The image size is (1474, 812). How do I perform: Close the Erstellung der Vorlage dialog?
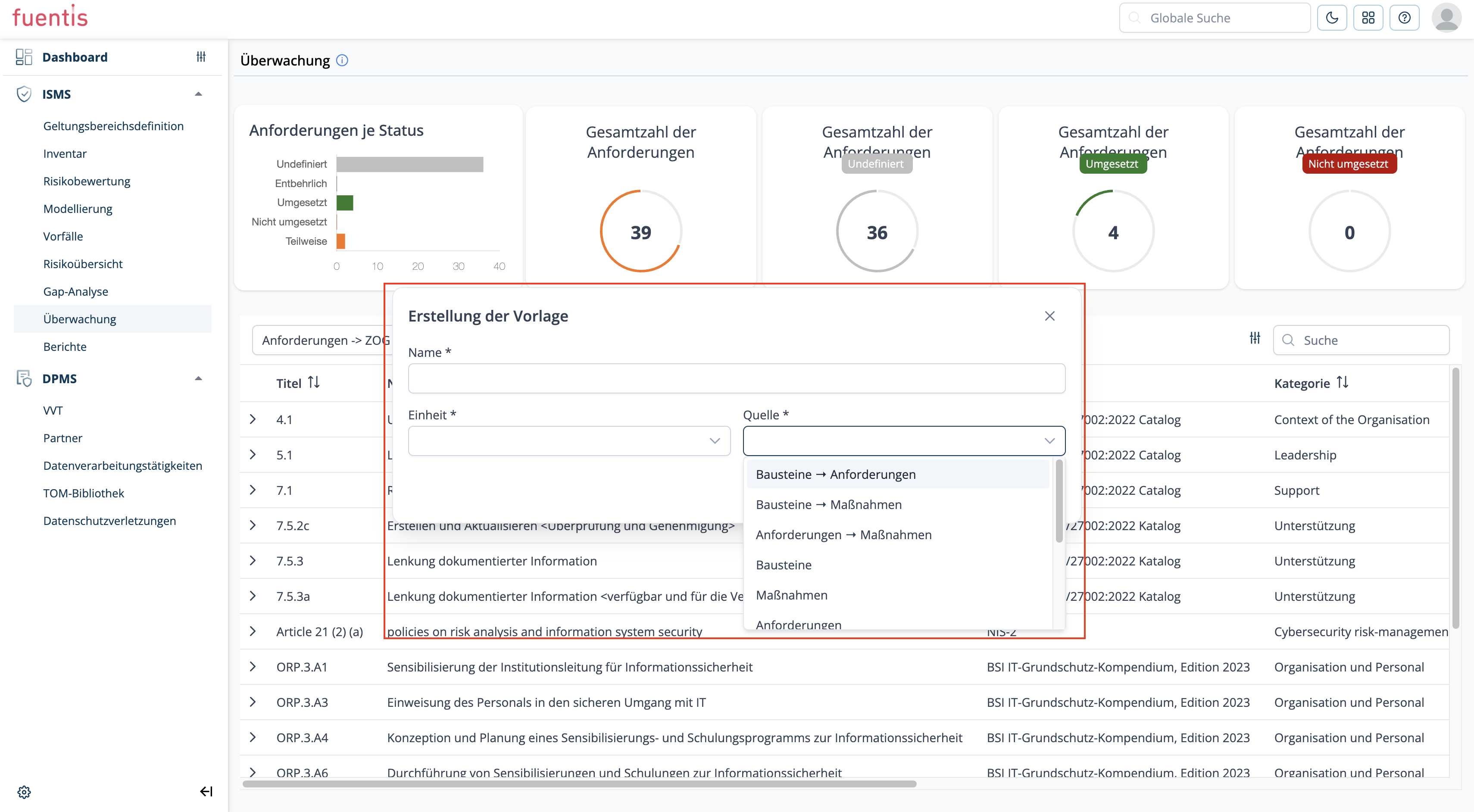1049,316
